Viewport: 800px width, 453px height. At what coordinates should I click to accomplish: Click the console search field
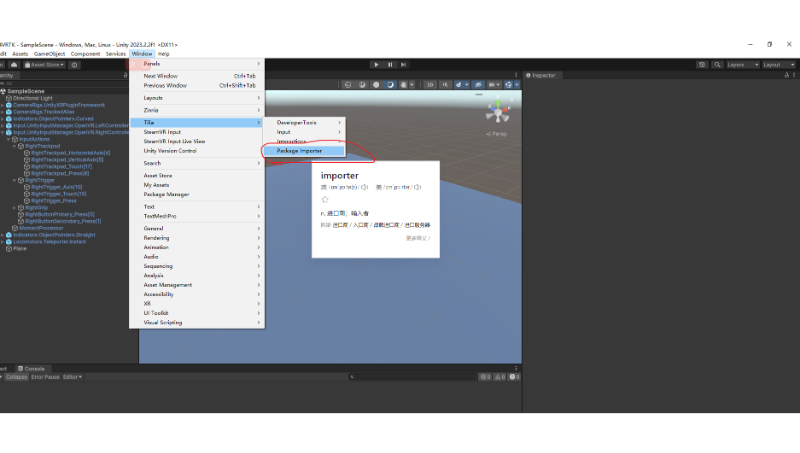(412, 377)
